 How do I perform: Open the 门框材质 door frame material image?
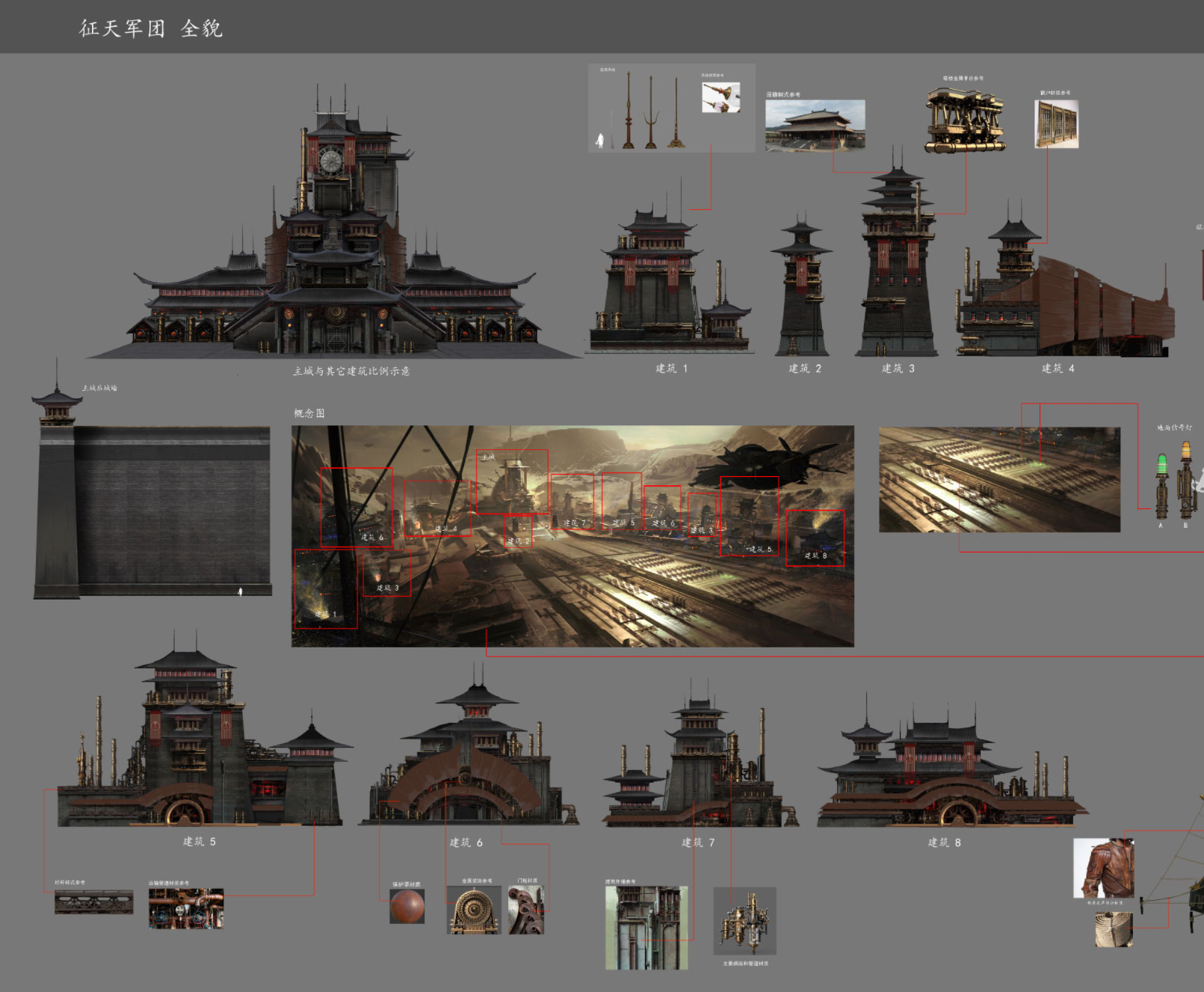tap(526, 910)
